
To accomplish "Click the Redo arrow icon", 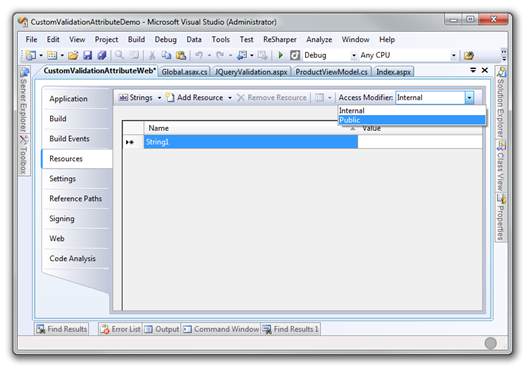I will point(220,55).
